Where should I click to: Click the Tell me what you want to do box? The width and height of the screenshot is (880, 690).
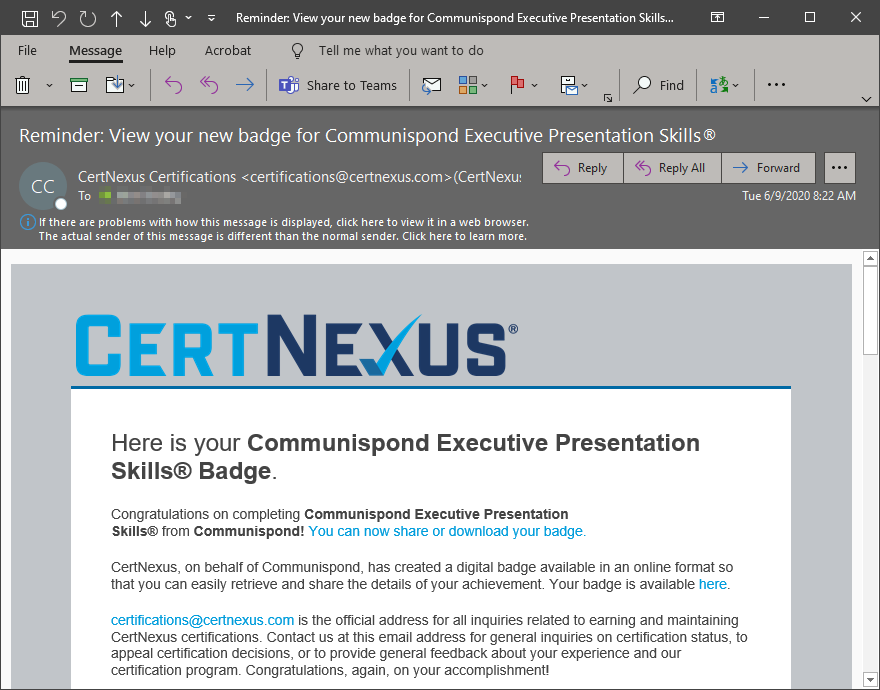pos(401,51)
